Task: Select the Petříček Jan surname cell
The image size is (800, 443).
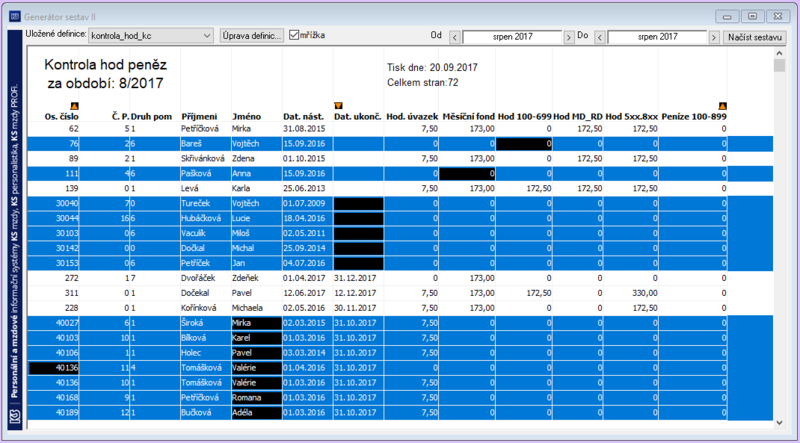Action: pos(205,263)
